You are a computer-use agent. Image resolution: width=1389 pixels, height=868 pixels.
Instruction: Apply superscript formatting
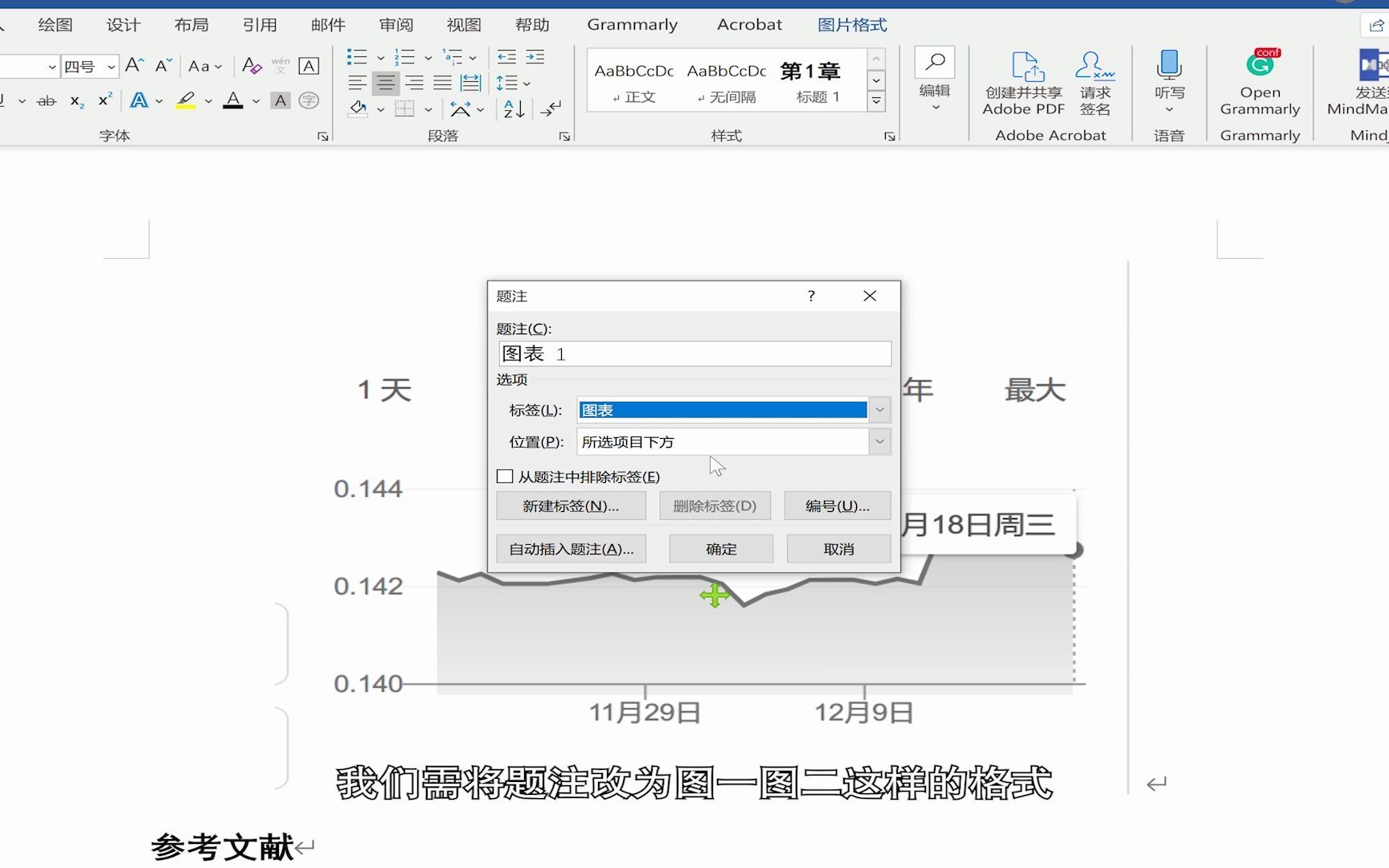click(x=105, y=100)
